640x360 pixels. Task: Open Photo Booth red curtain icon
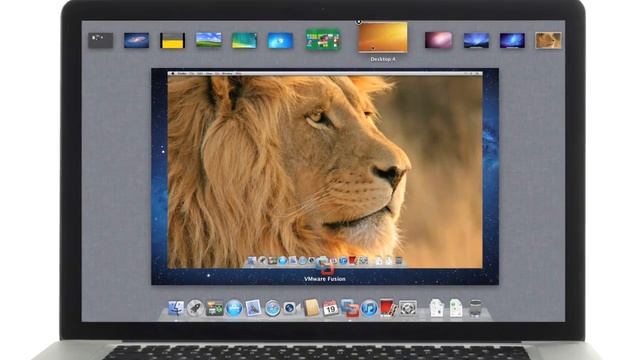(388, 308)
